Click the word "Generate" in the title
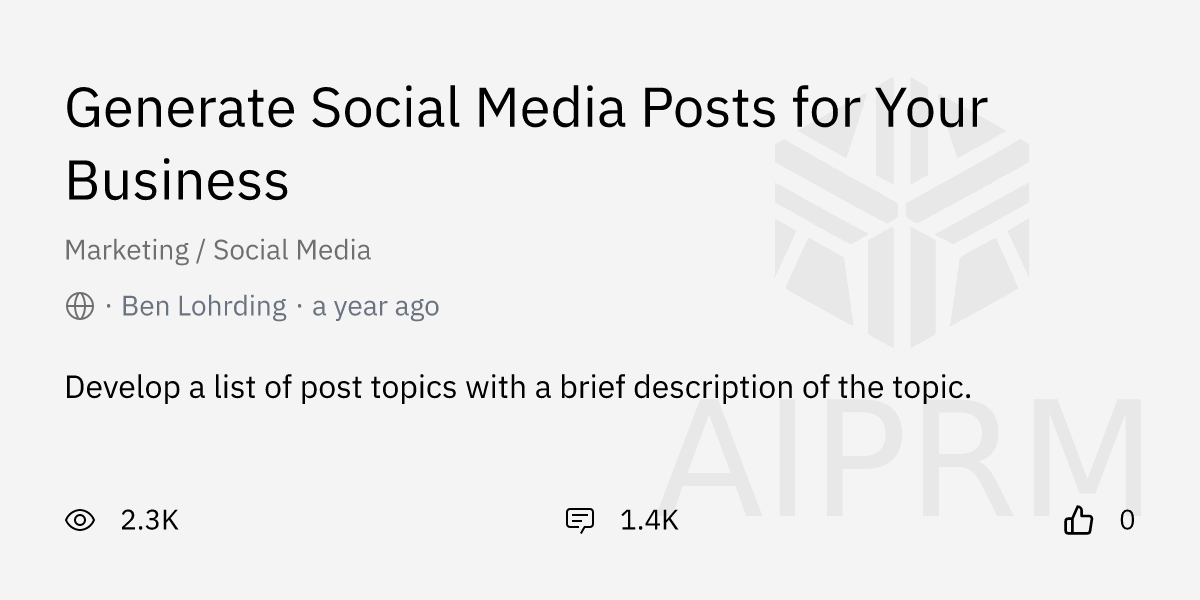 (x=178, y=108)
